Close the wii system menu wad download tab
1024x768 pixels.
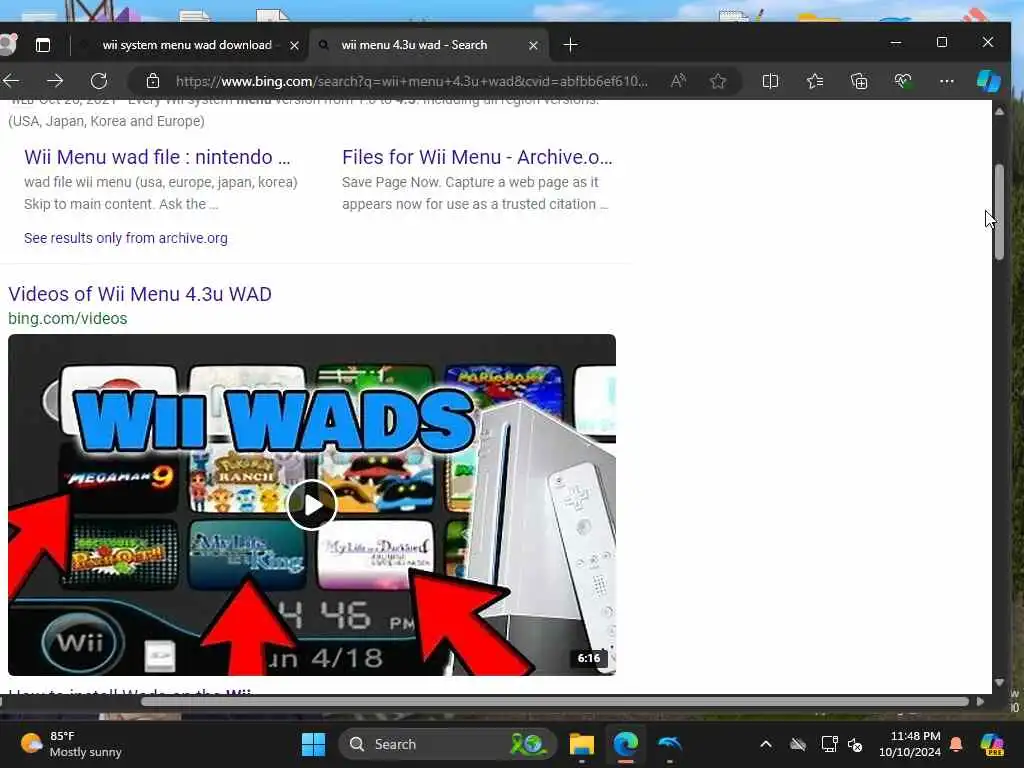(295, 45)
